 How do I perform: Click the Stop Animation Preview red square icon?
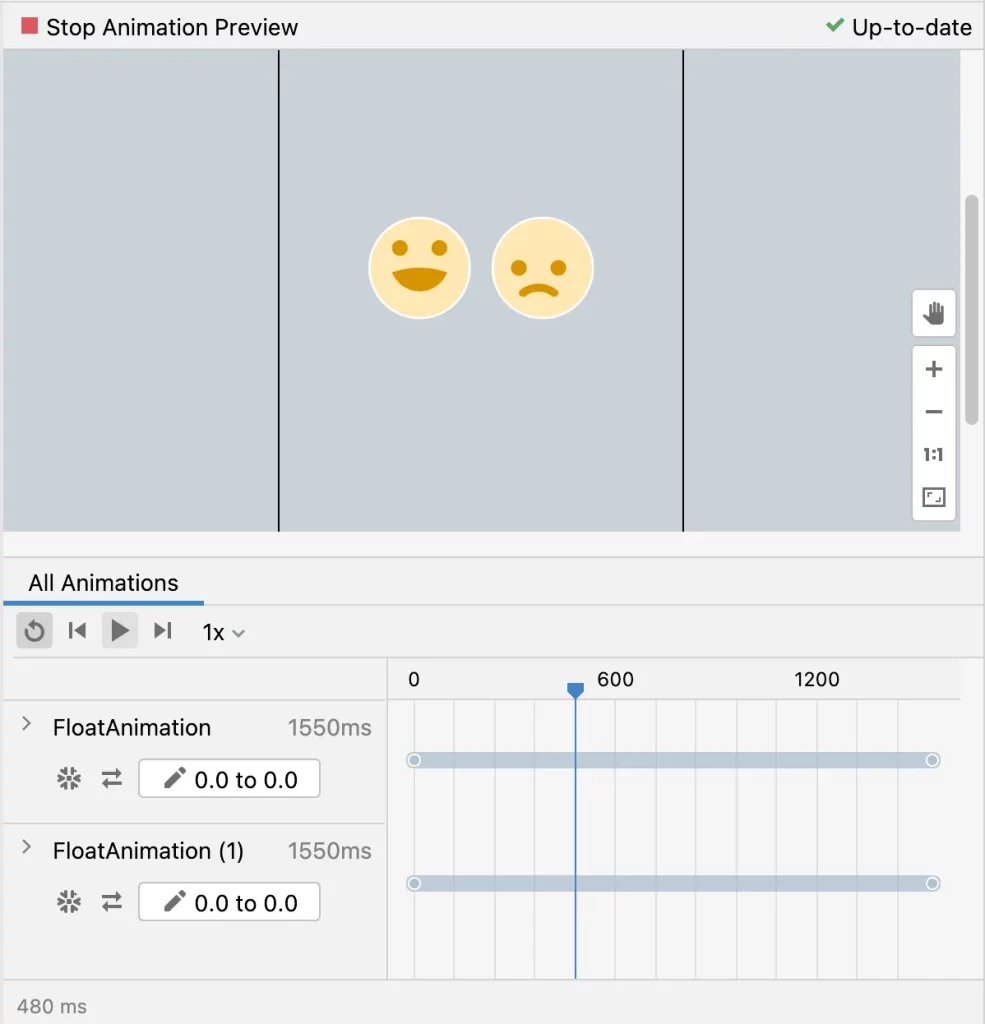coord(30,27)
